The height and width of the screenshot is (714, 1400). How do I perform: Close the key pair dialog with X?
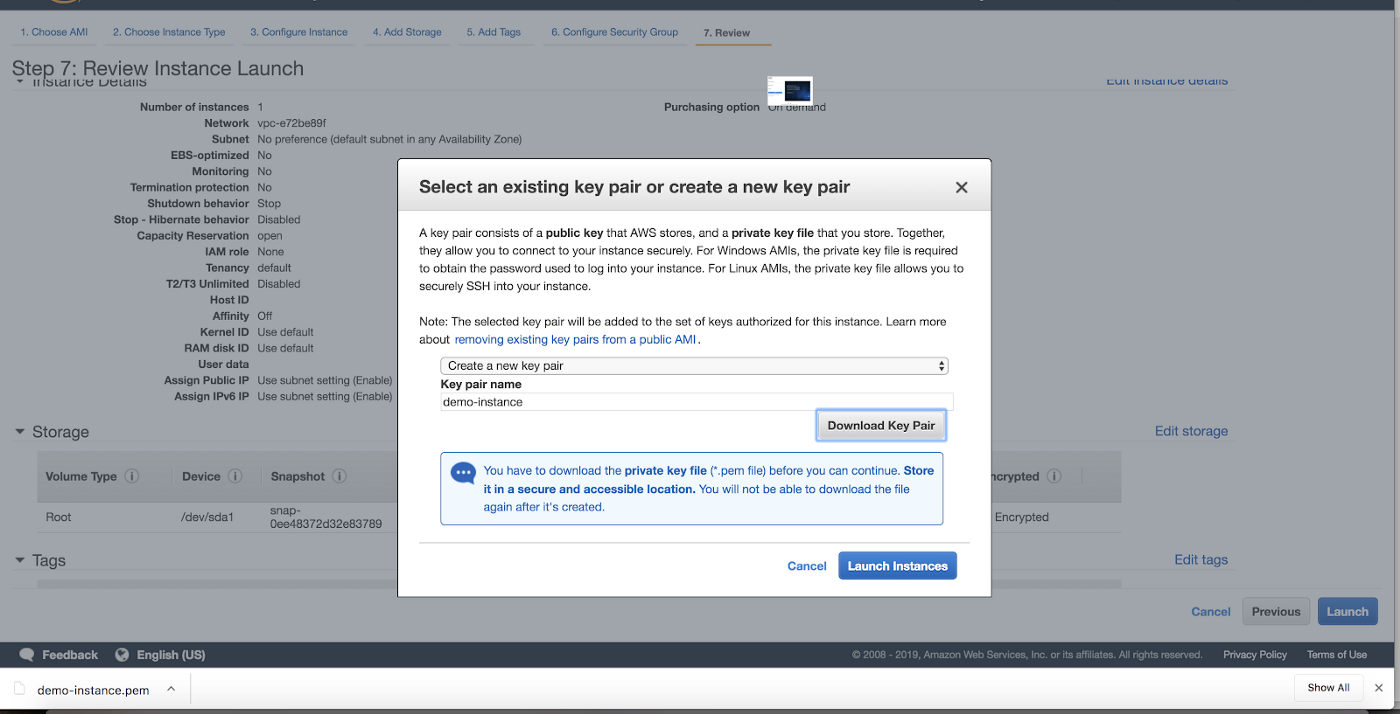961,187
